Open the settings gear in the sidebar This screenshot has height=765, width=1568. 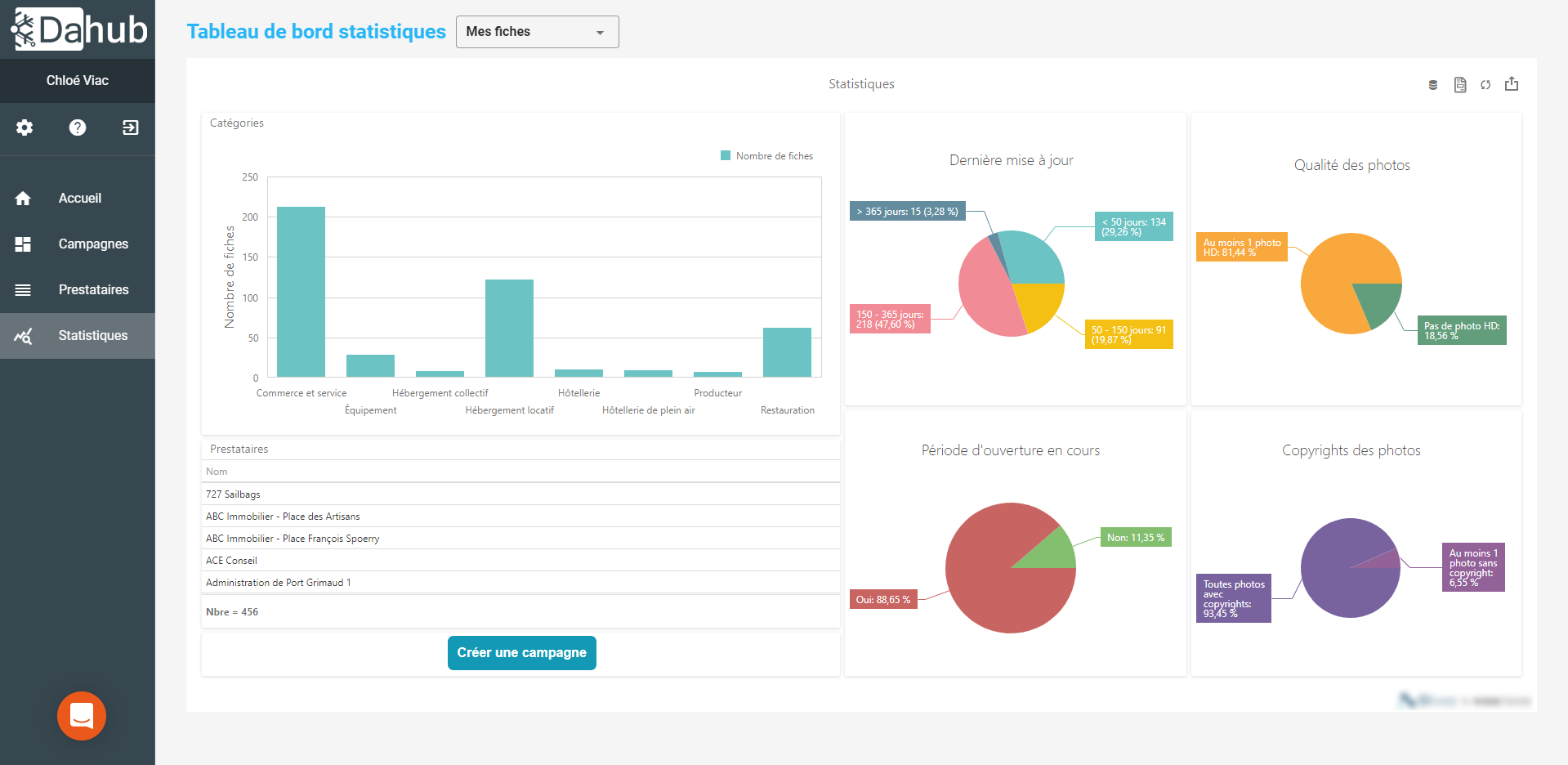[25, 128]
